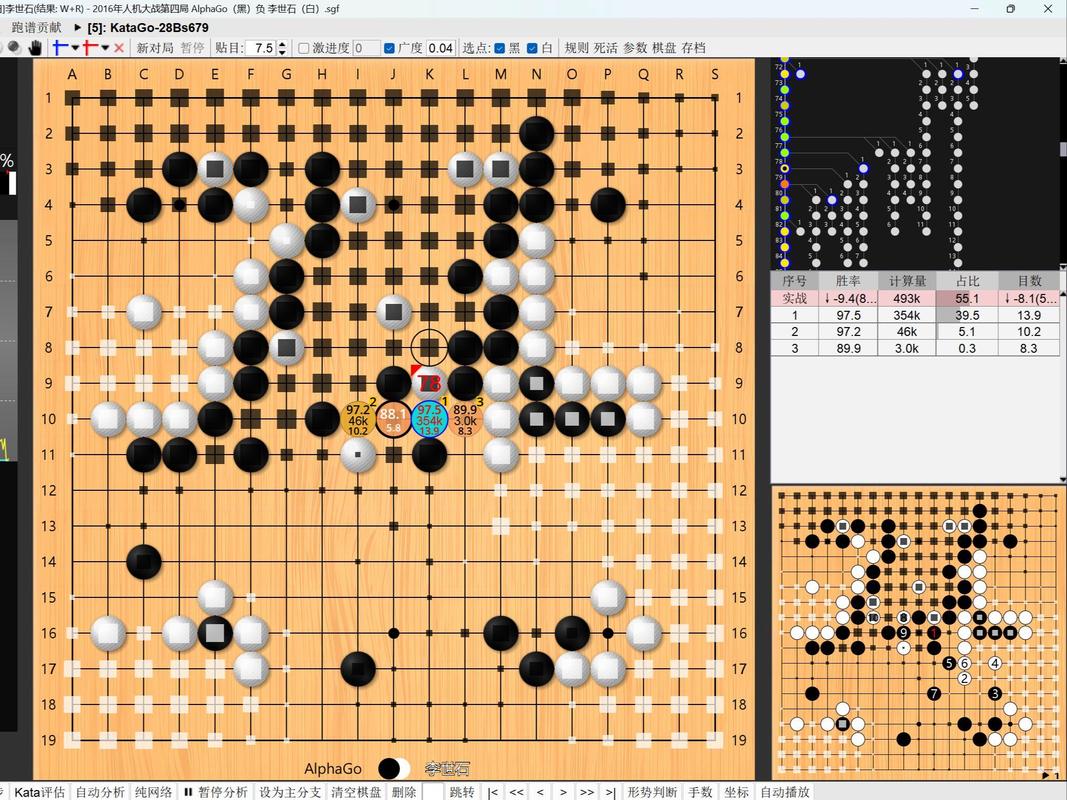Uncheck the 白 candidate checkbox

532,48
